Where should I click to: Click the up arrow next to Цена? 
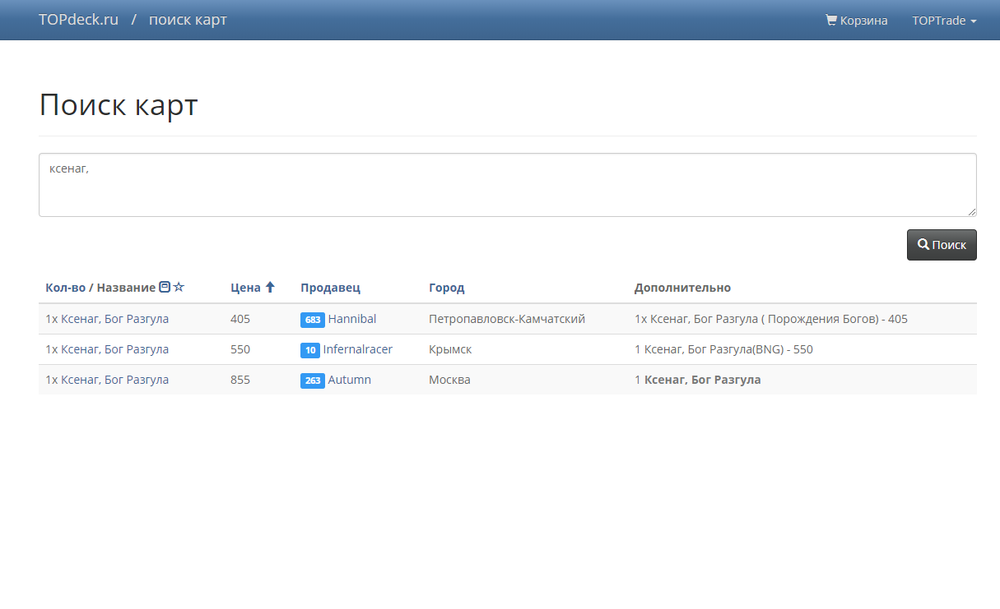click(270, 287)
